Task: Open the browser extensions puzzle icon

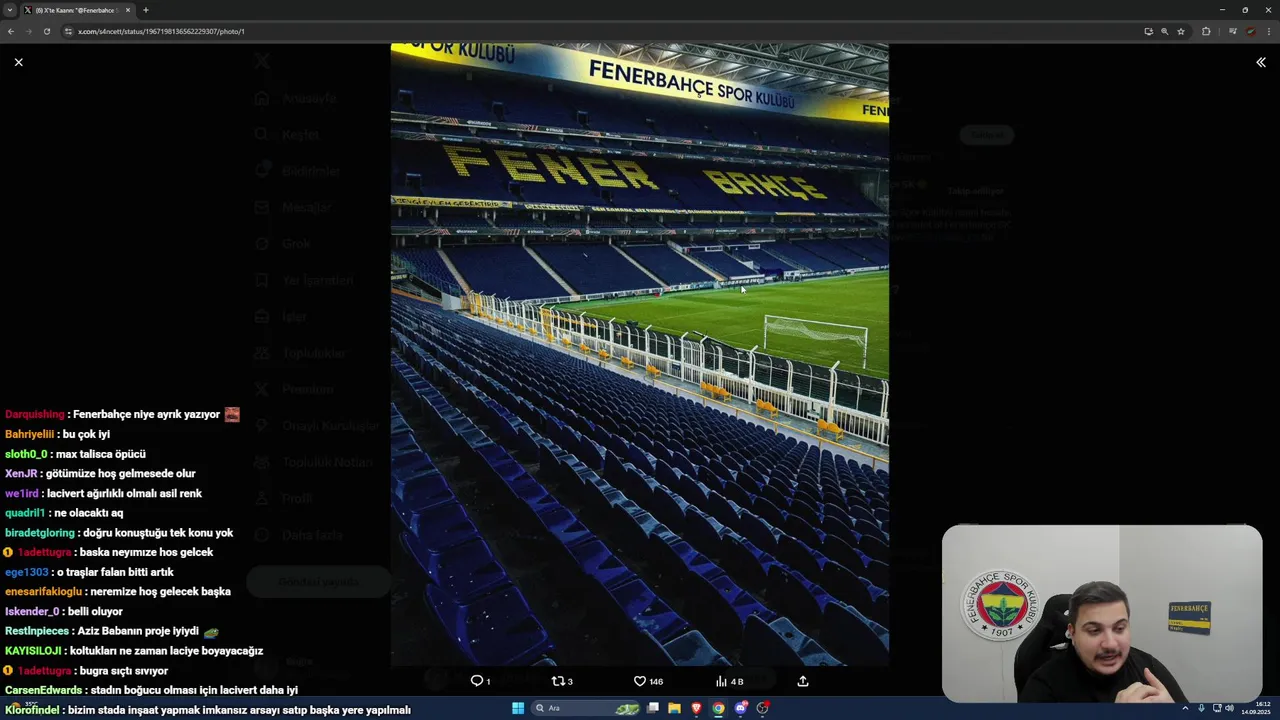Action: click(1206, 31)
